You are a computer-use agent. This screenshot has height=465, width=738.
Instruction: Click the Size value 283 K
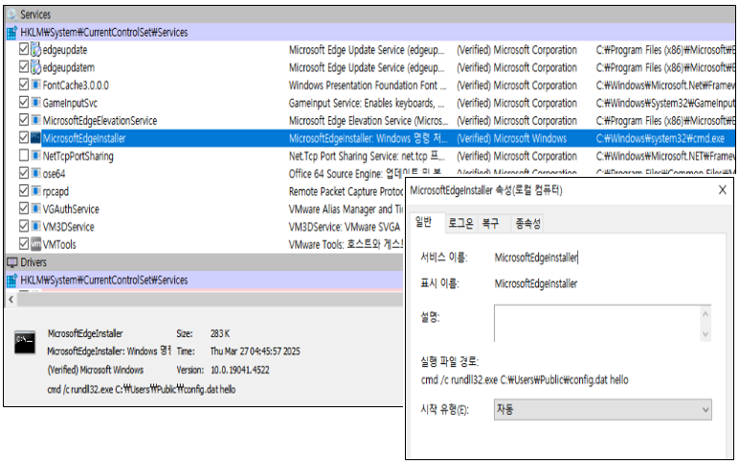click(220, 333)
